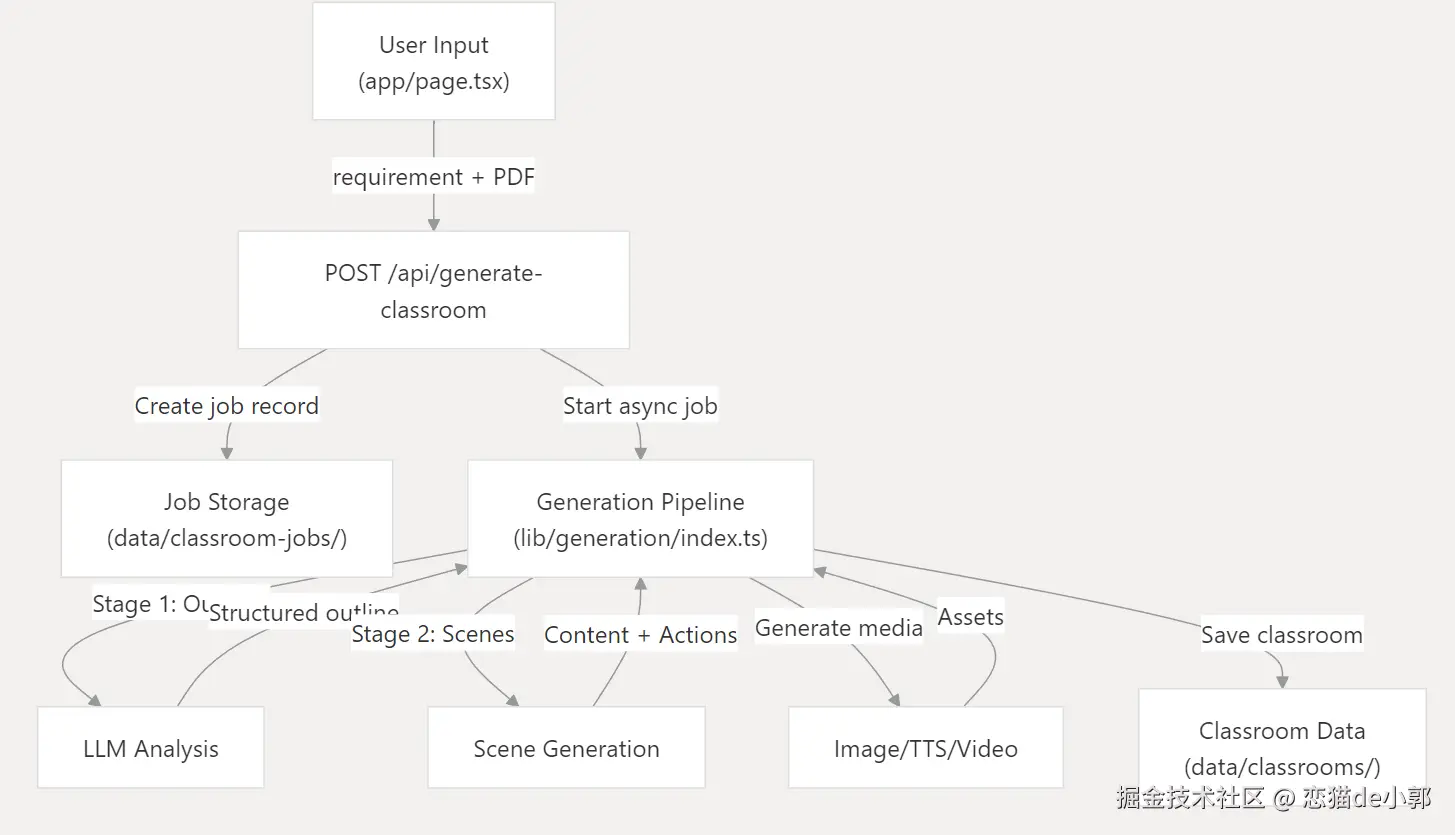Click the Image/TTS/Video node
This screenshot has height=835, width=1455.
(925, 748)
